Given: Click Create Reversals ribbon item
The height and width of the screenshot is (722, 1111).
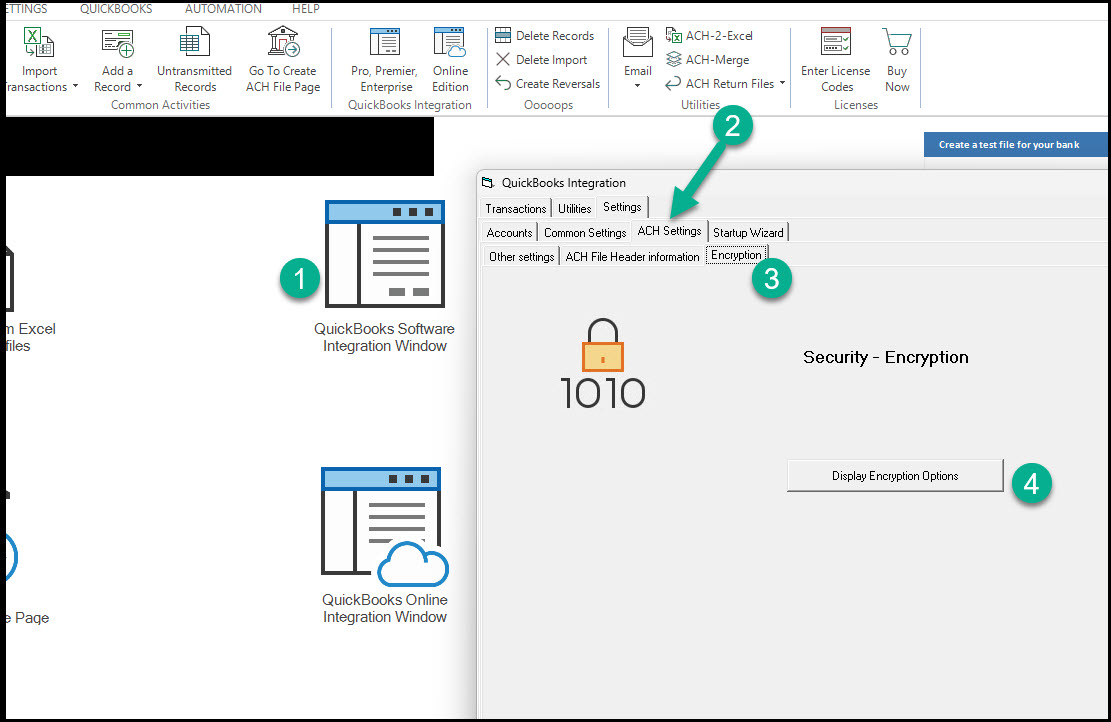Looking at the screenshot, I should click(547, 84).
